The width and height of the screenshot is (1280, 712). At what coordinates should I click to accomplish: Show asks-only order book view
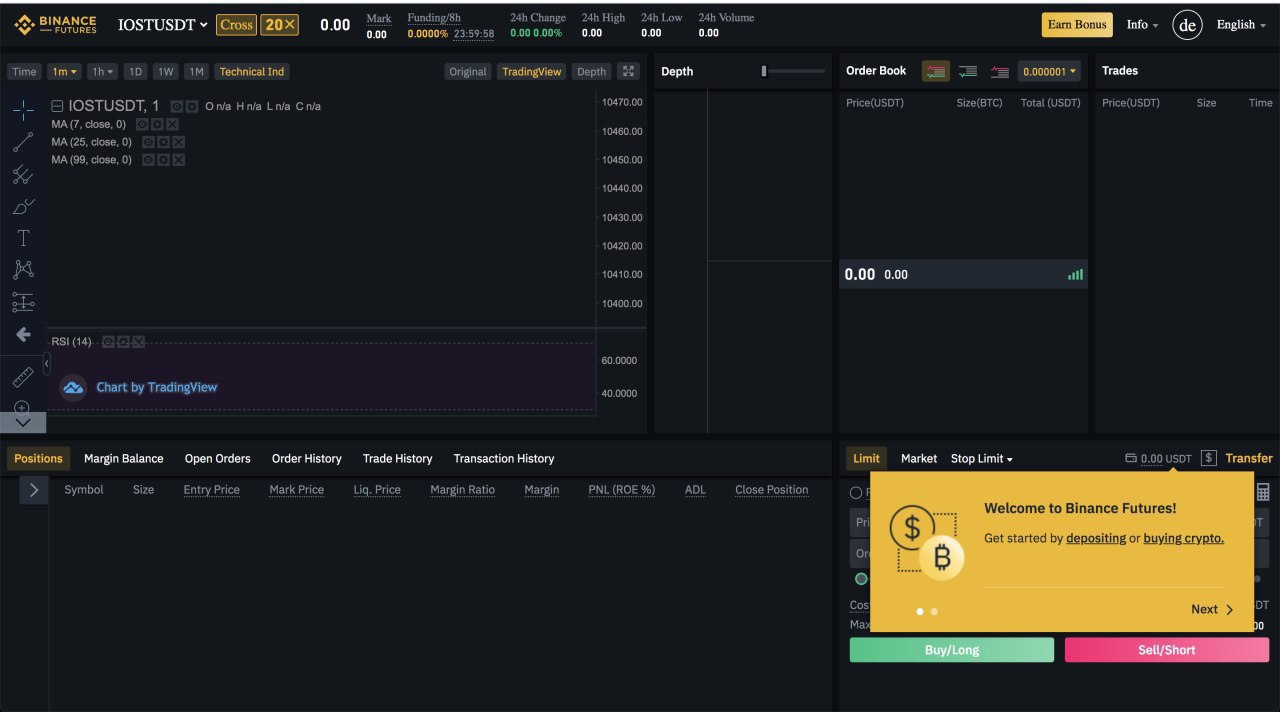coord(999,71)
